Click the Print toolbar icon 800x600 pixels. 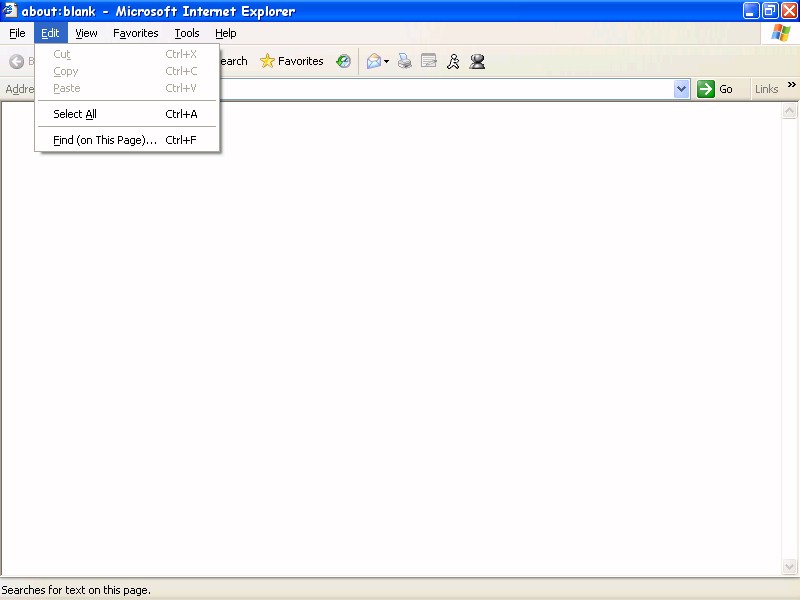pyautogui.click(x=405, y=62)
